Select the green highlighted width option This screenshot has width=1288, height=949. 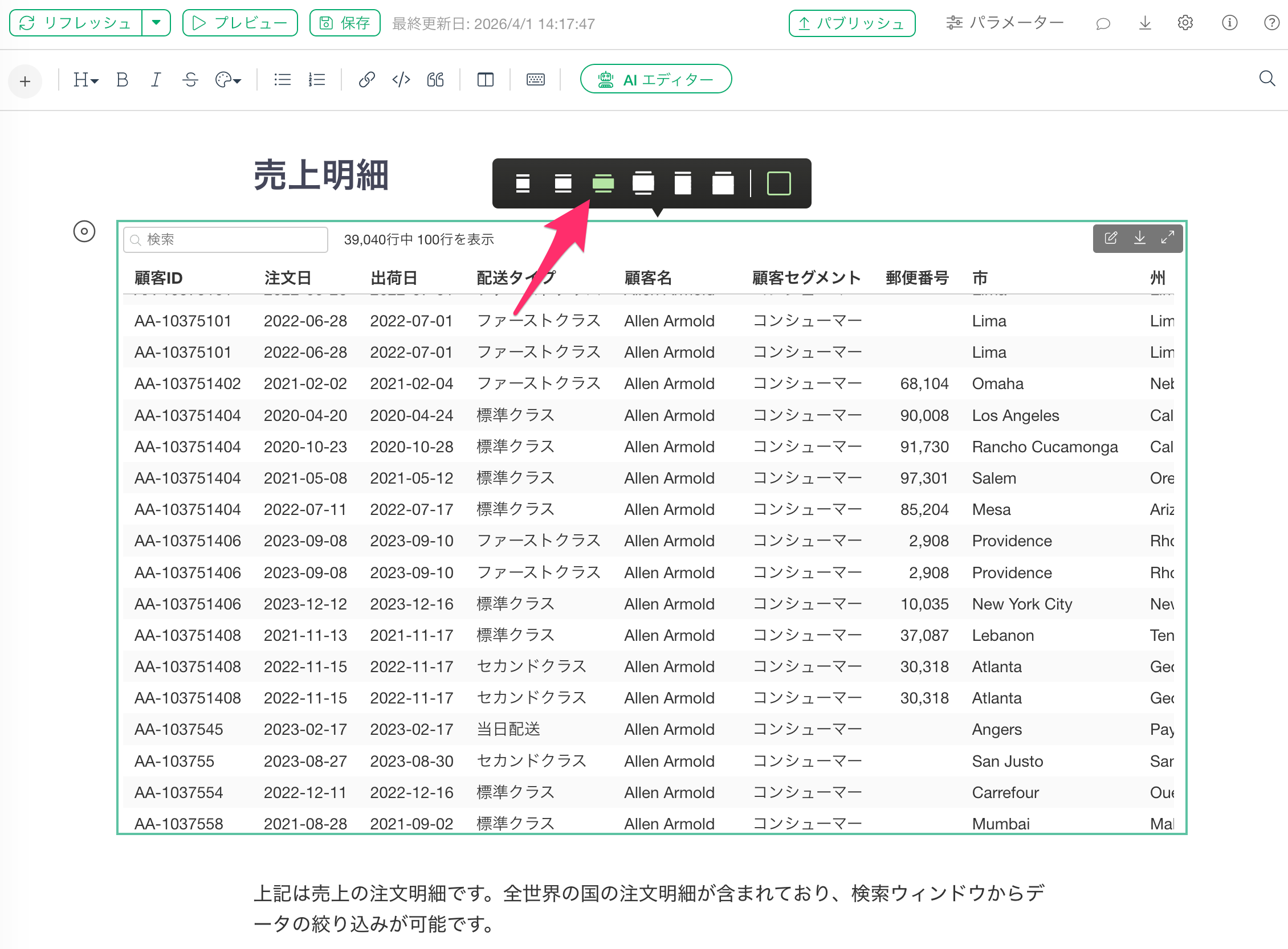point(603,183)
